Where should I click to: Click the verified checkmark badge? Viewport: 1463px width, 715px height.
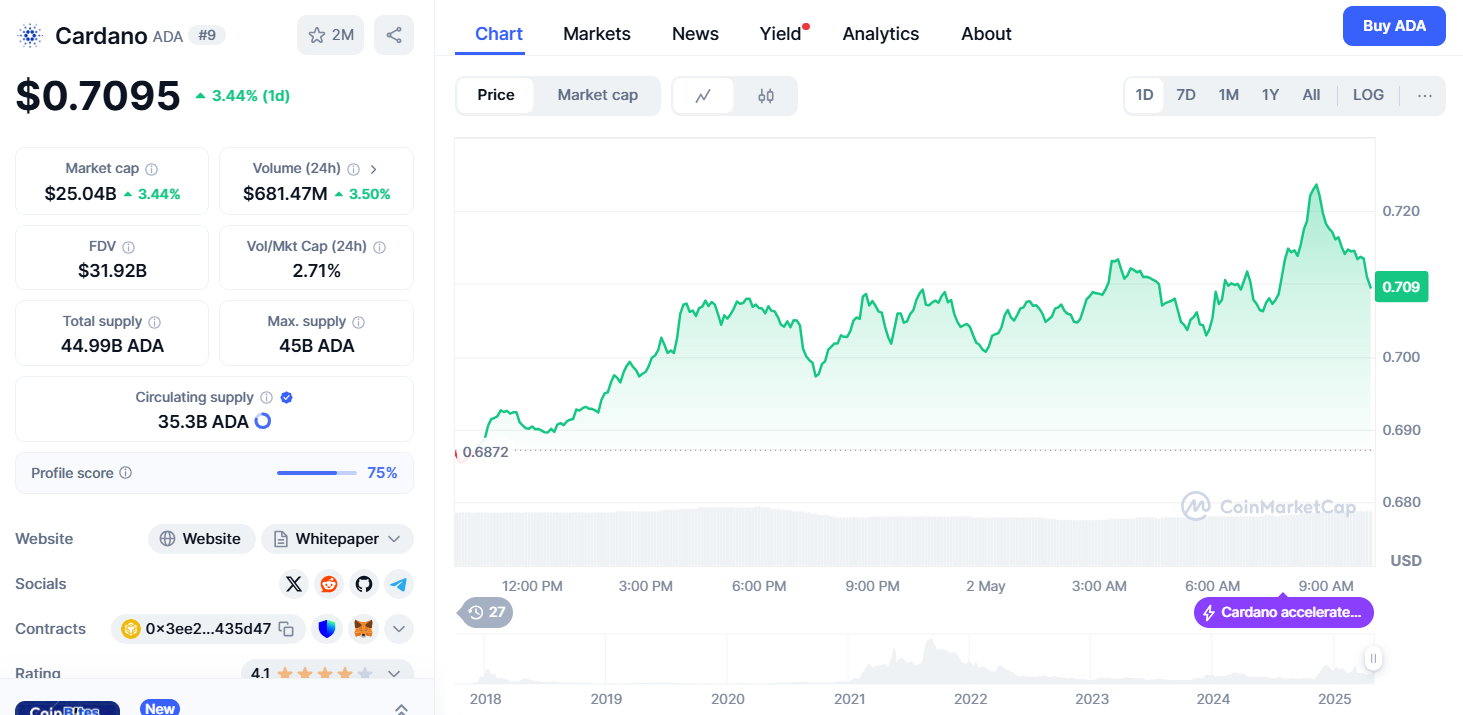(286, 397)
